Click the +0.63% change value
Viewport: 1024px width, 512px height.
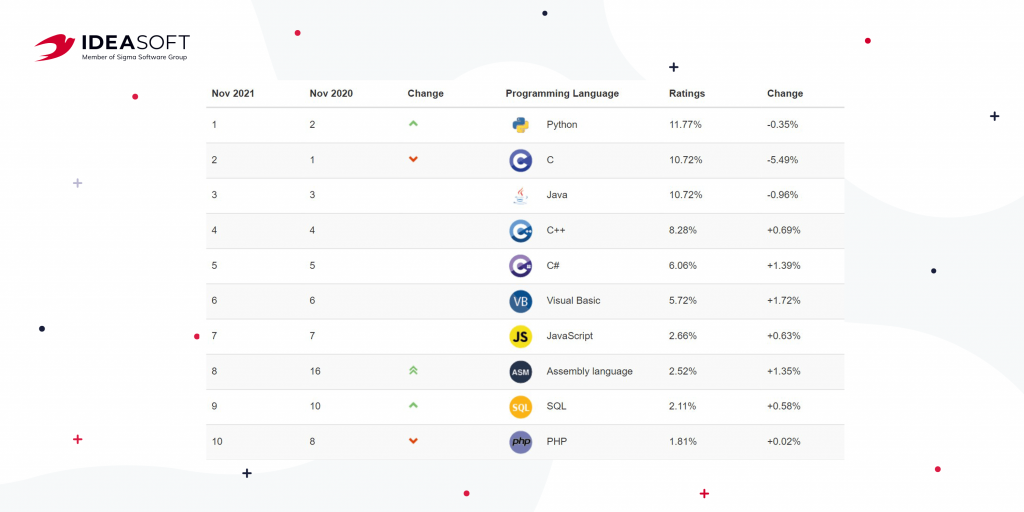point(783,336)
